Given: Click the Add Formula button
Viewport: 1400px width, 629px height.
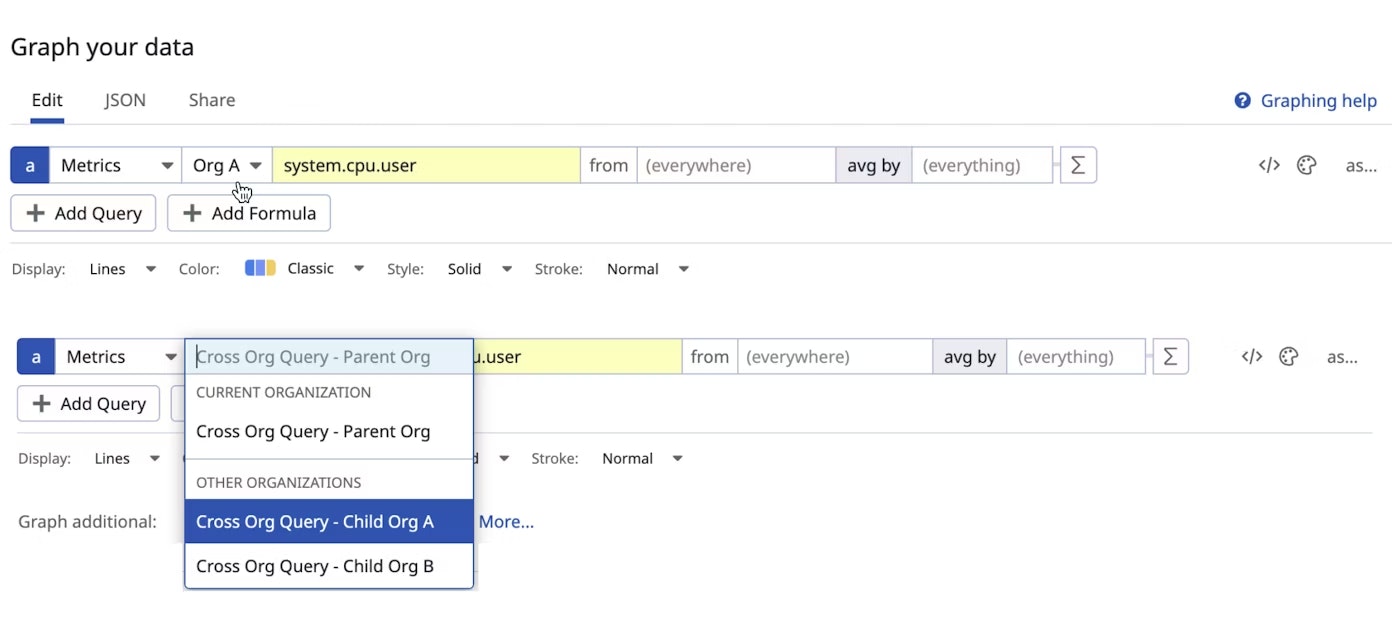Looking at the screenshot, I should click(249, 213).
